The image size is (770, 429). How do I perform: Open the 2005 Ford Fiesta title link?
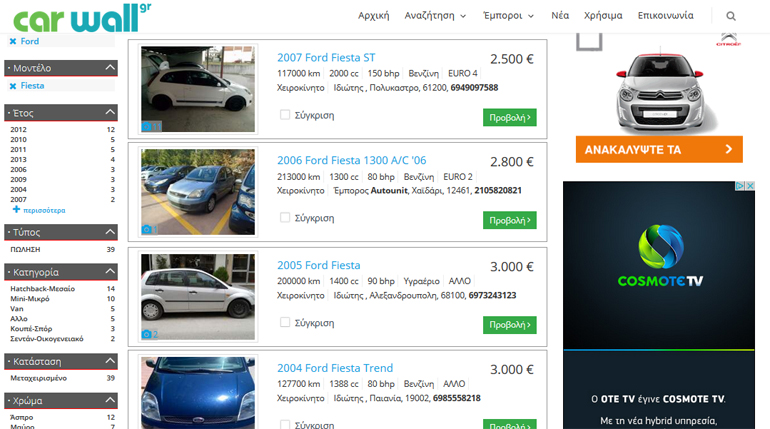click(x=319, y=266)
